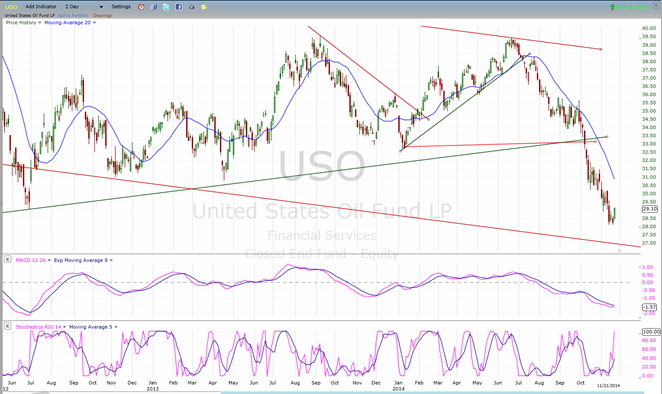The image size is (662, 394).
Task: Expand the Price History options arrow
Action: tap(40, 22)
